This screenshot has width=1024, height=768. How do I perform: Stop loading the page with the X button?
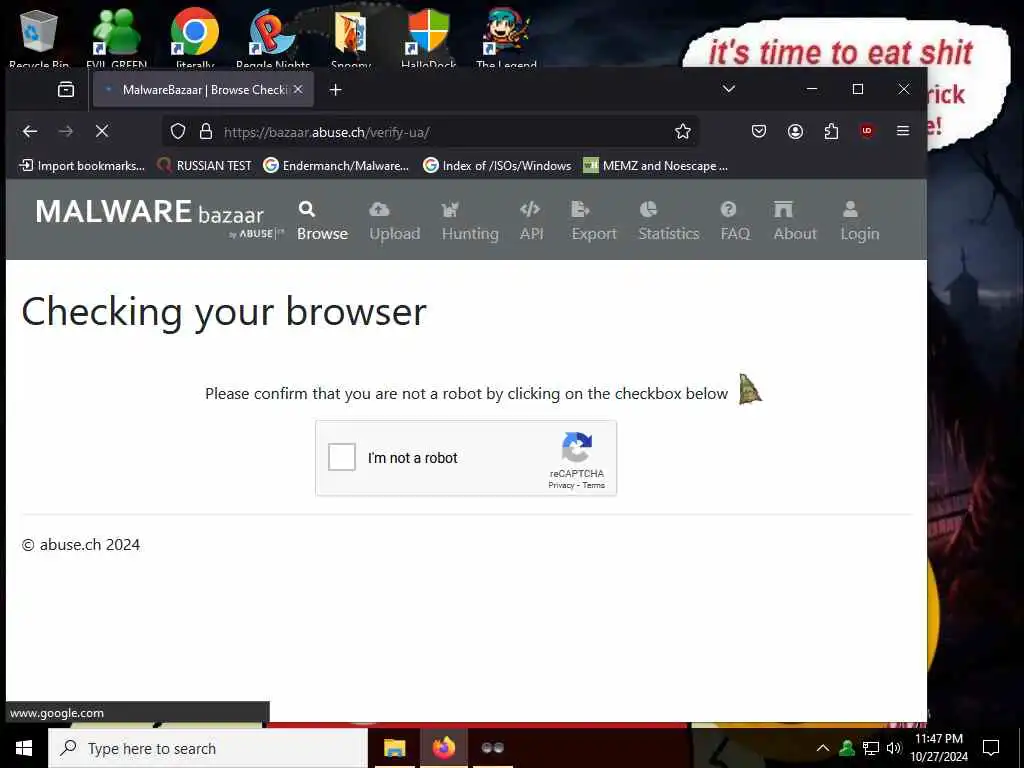102,131
